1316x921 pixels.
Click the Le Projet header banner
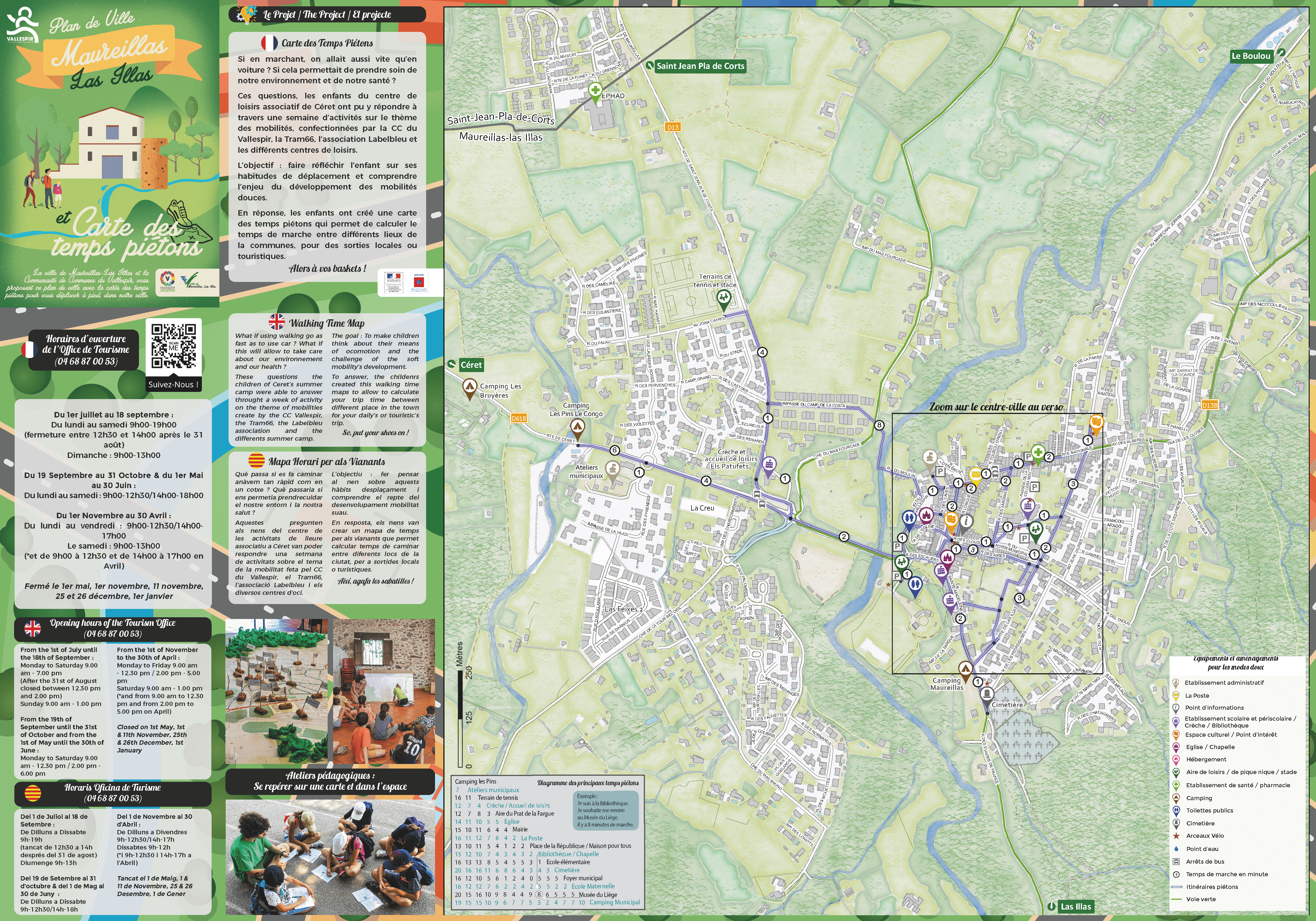[327, 14]
